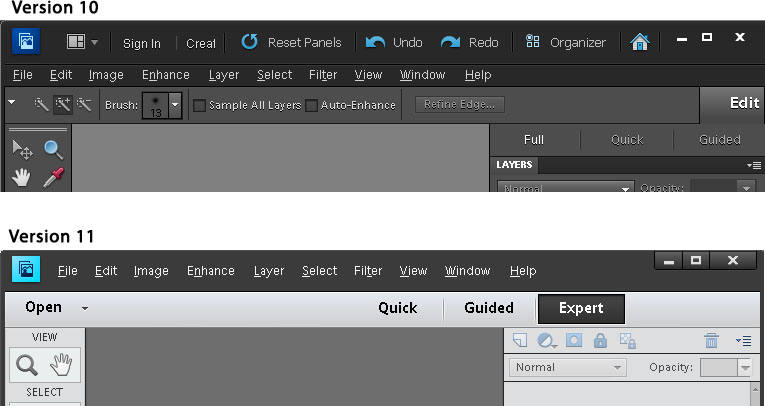Open blend mode dropdown in Version 10 Layers
The image size is (765, 406).
pos(565,186)
